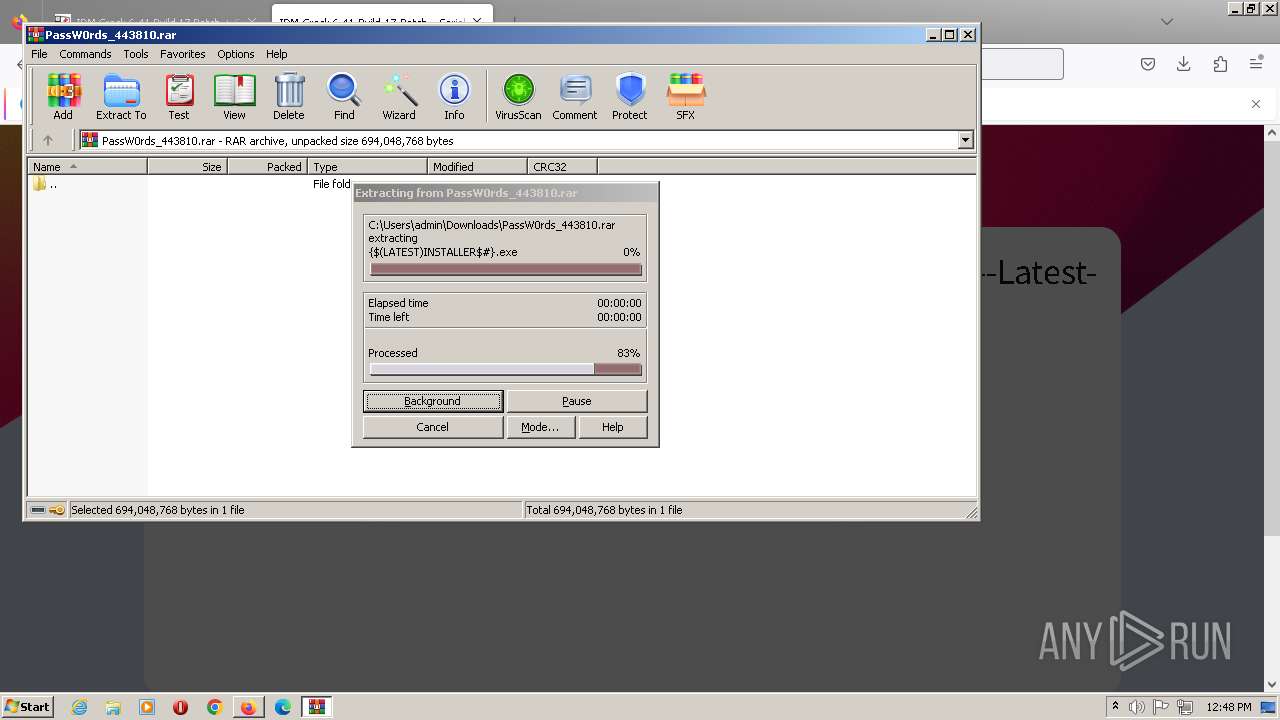This screenshot has height=720, width=1280.
Task: Open Firefox Downloads arrow icon
Action: (x=1184, y=64)
